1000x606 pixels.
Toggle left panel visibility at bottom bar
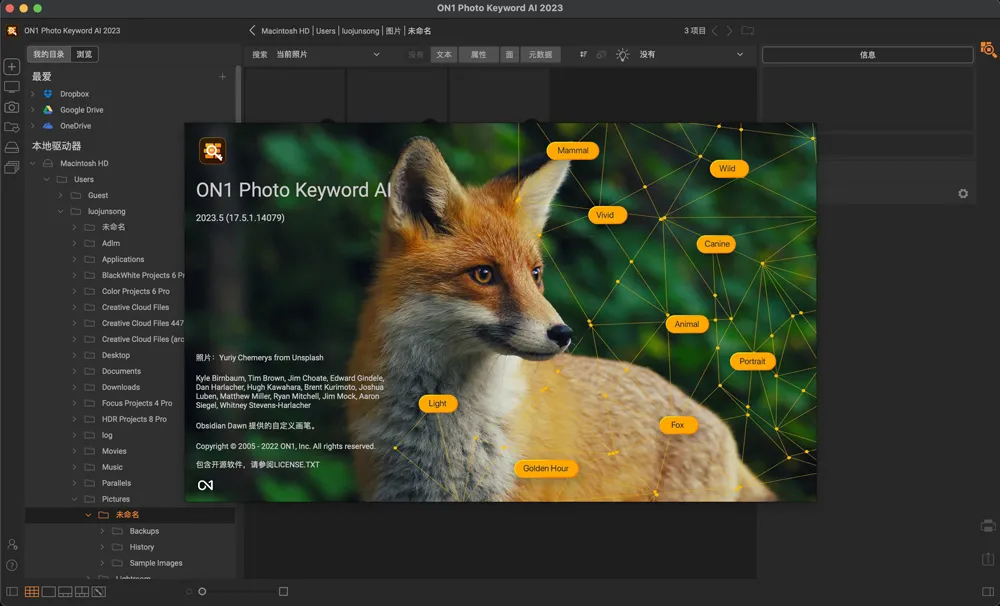[12, 592]
